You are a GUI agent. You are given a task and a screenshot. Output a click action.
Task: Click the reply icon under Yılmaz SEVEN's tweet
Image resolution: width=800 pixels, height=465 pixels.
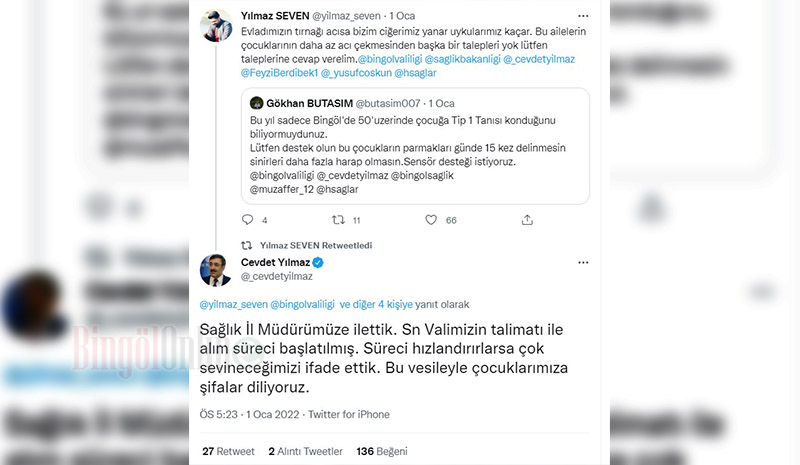pos(247,220)
